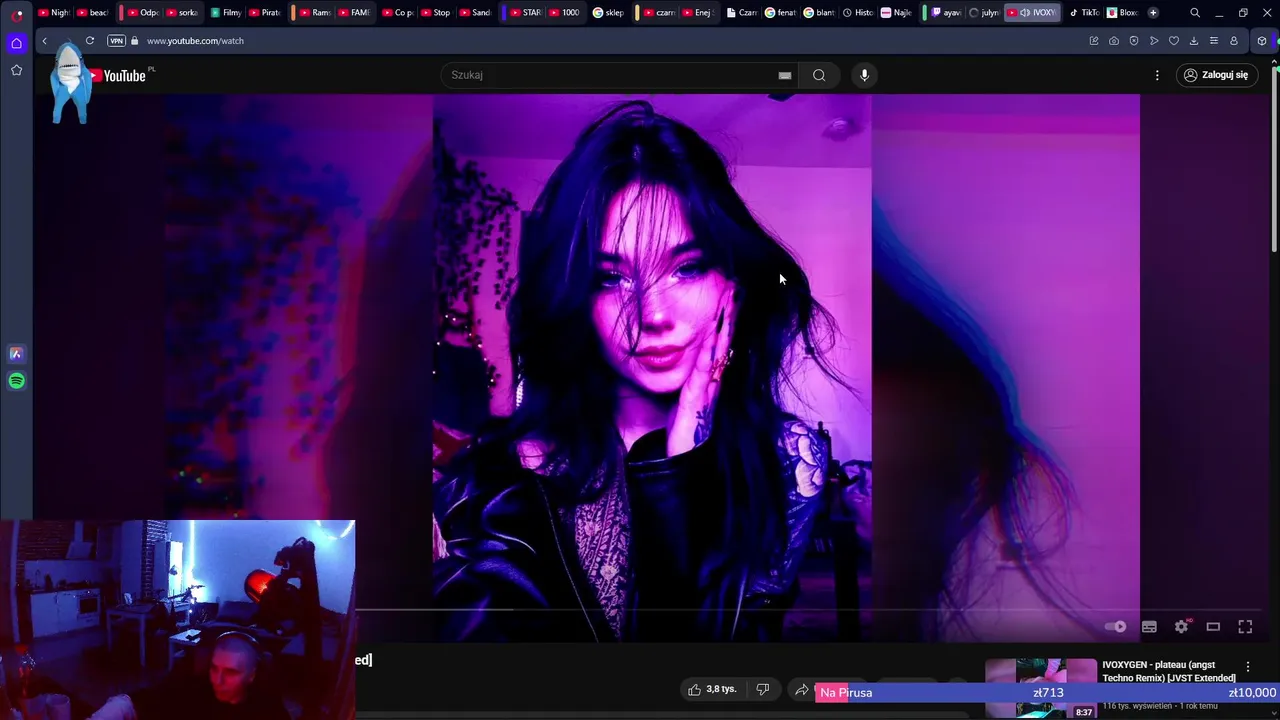Screen dimensions: 1280x720
Task: Click the magnifier search button
Action: coord(819,75)
